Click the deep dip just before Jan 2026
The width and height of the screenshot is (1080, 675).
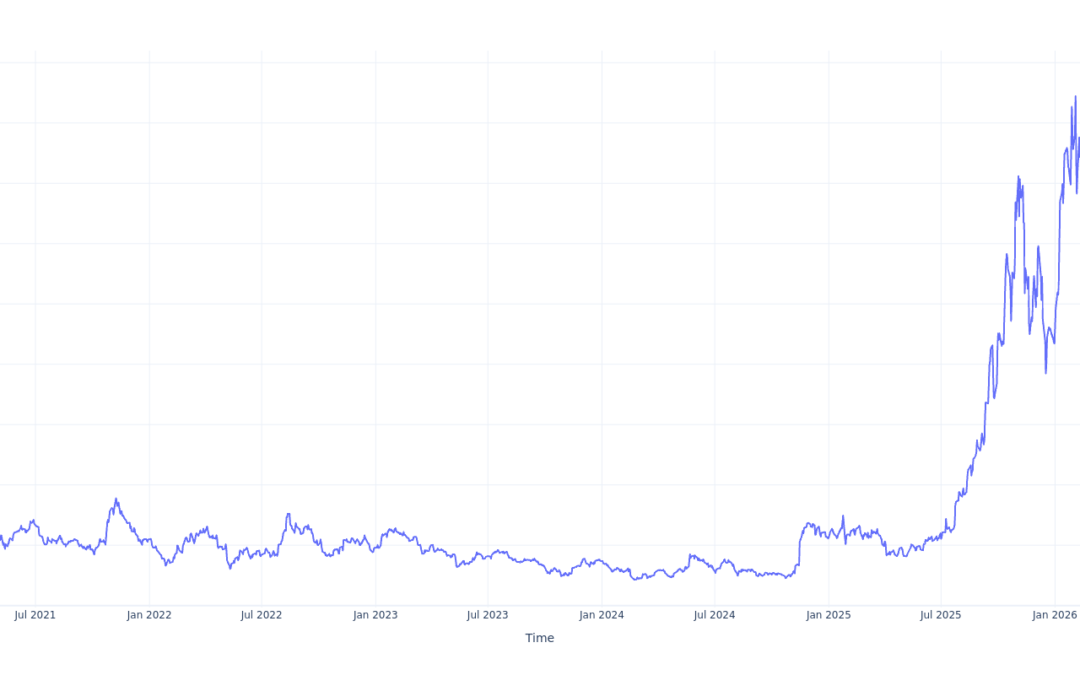[x=1046, y=373]
